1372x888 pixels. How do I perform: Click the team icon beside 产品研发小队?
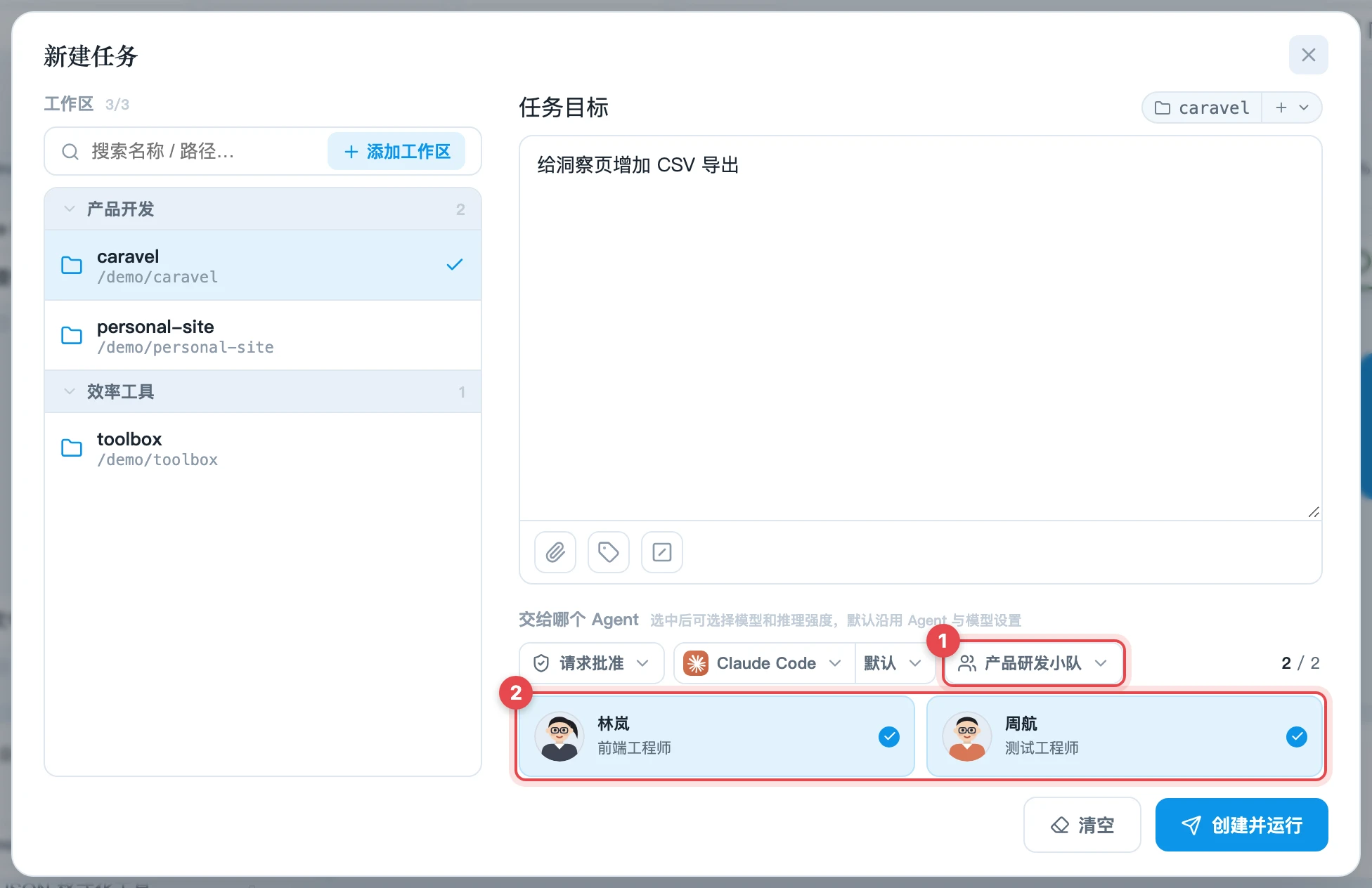[967, 663]
